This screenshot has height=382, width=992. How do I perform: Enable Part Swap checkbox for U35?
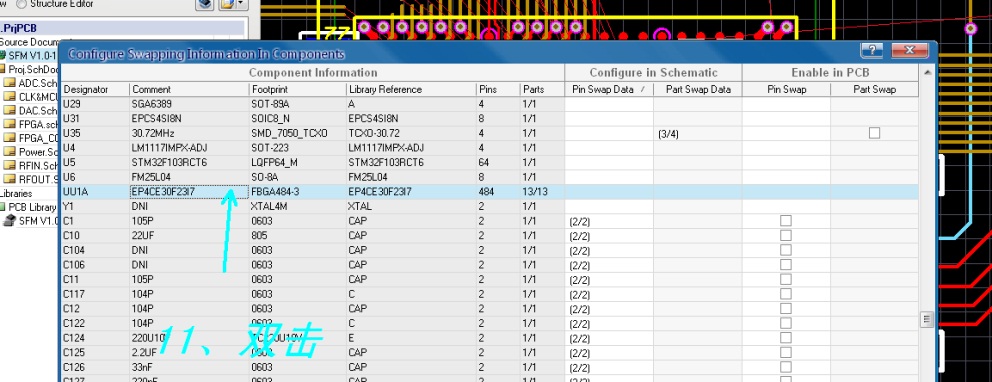pyautogui.click(x=874, y=133)
